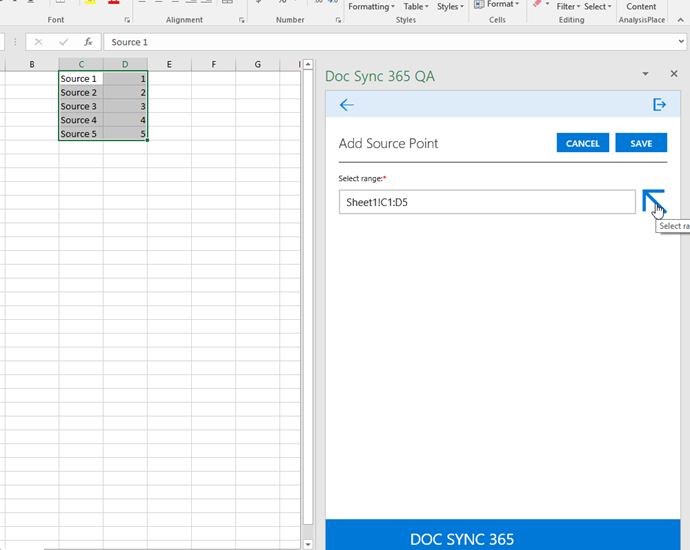This screenshot has height=550, width=690.
Task: Click cell containing Source 1
Action: (x=81, y=78)
